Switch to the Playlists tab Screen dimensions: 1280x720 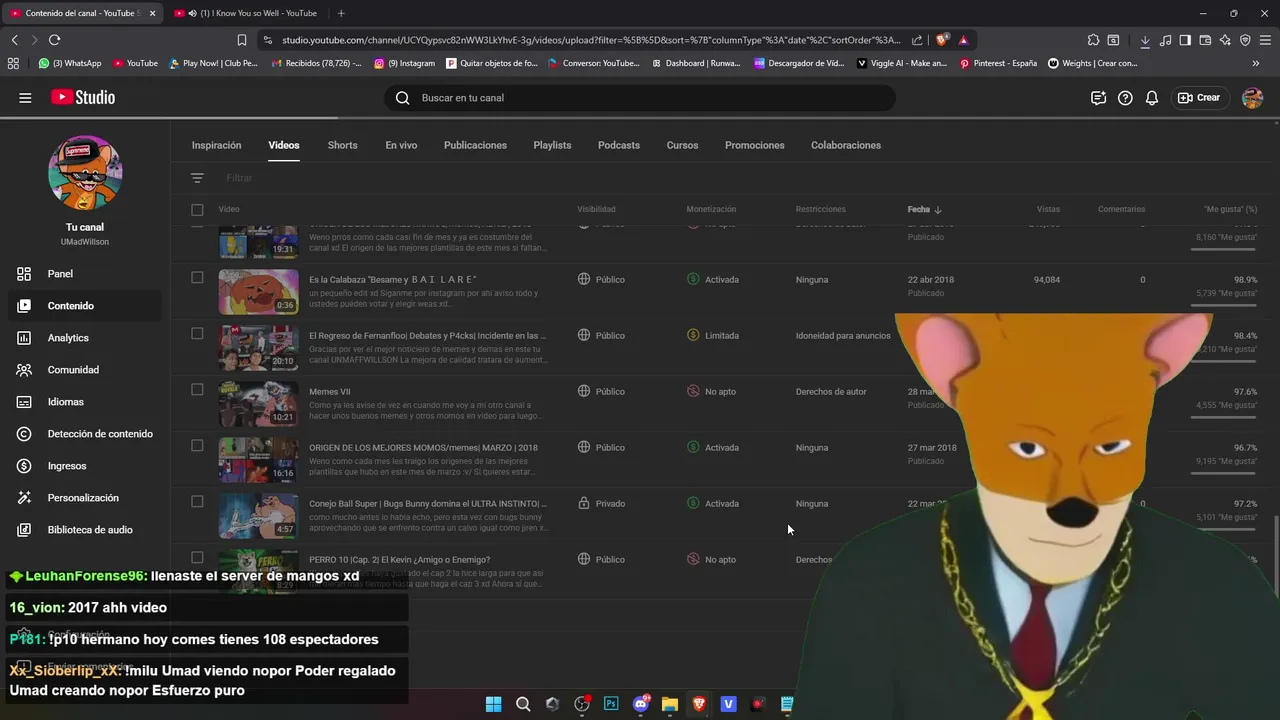coord(552,145)
